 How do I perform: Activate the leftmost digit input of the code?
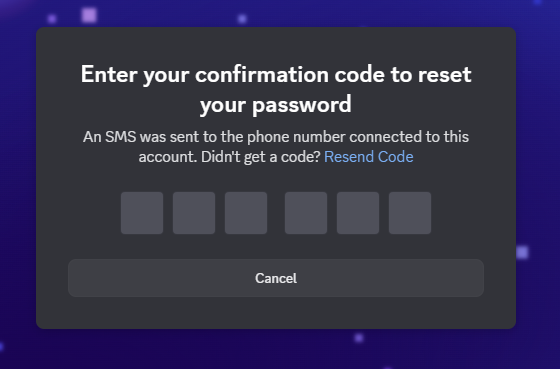pos(142,213)
